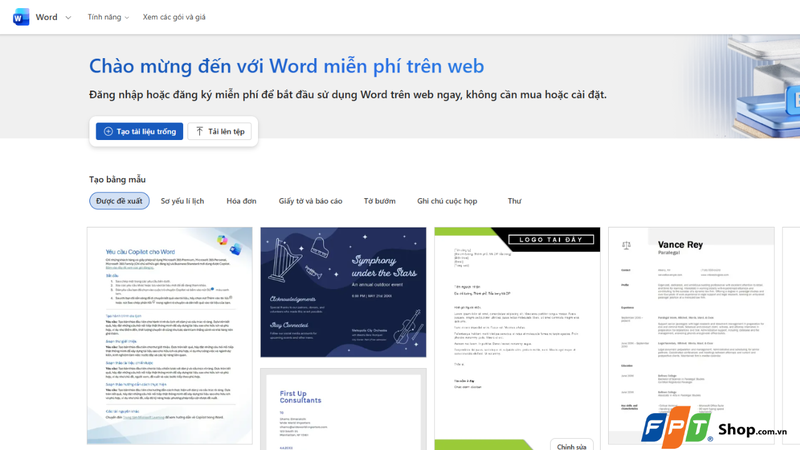The image size is (800, 450).
Task: Click the Chỉnh sửa button
Action: pyautogui.click(x=571, y=445)
